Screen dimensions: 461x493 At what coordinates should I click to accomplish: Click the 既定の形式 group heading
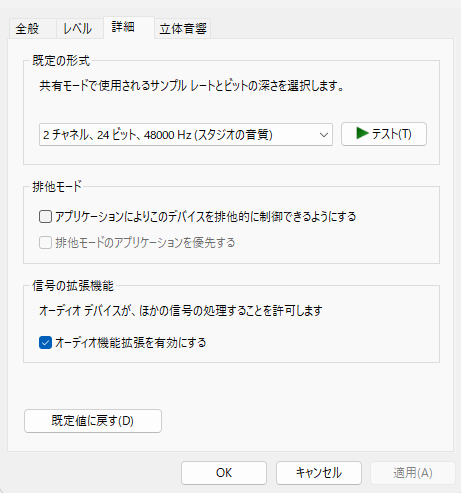point(61,61)
